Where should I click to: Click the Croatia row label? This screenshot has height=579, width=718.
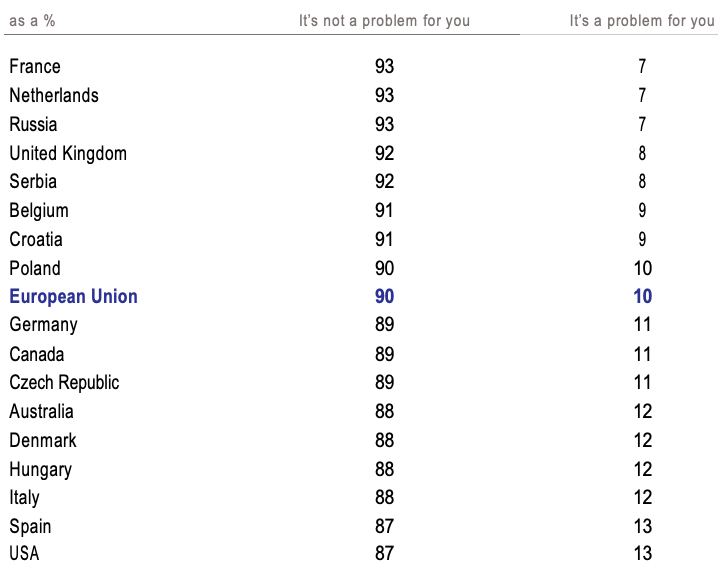coord(36,240)
